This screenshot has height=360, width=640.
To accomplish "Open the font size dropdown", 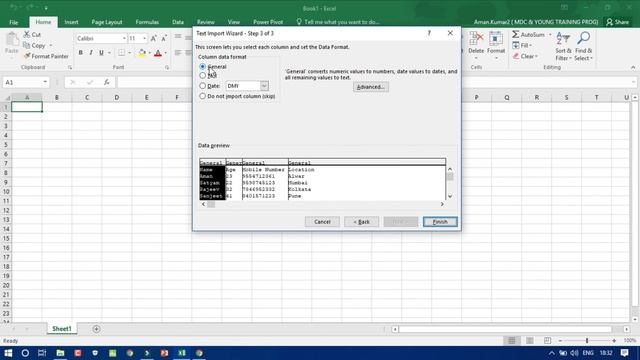I will click(144, 38).
